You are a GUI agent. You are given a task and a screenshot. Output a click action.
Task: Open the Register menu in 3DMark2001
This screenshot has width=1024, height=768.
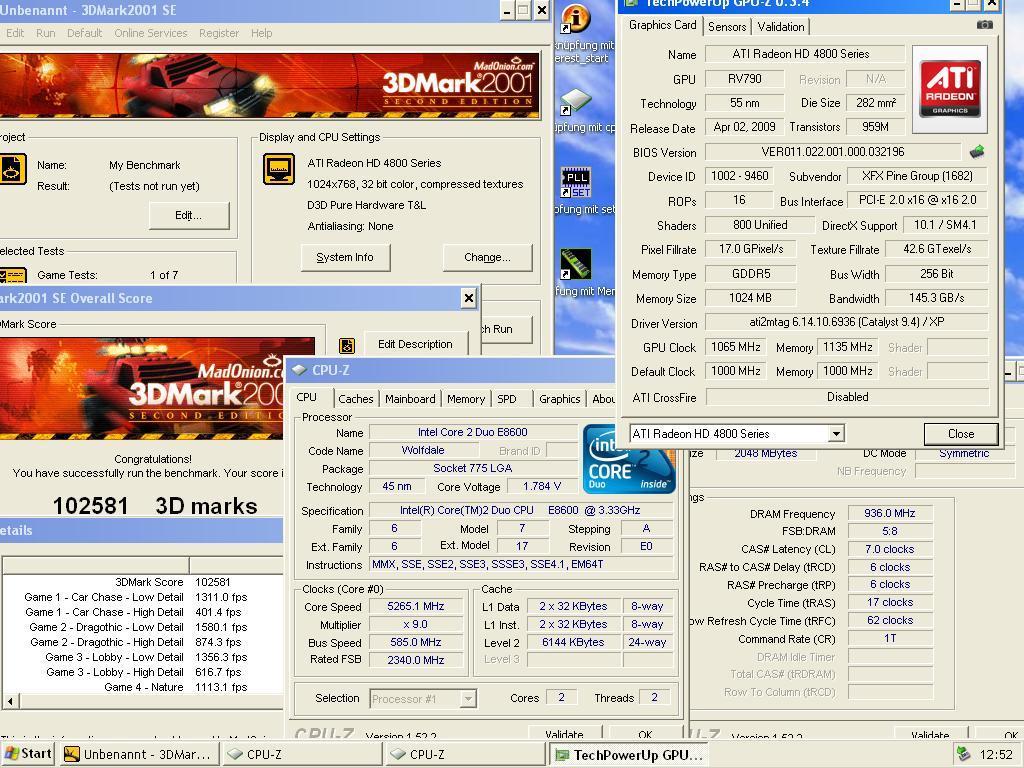pos(219,33)
